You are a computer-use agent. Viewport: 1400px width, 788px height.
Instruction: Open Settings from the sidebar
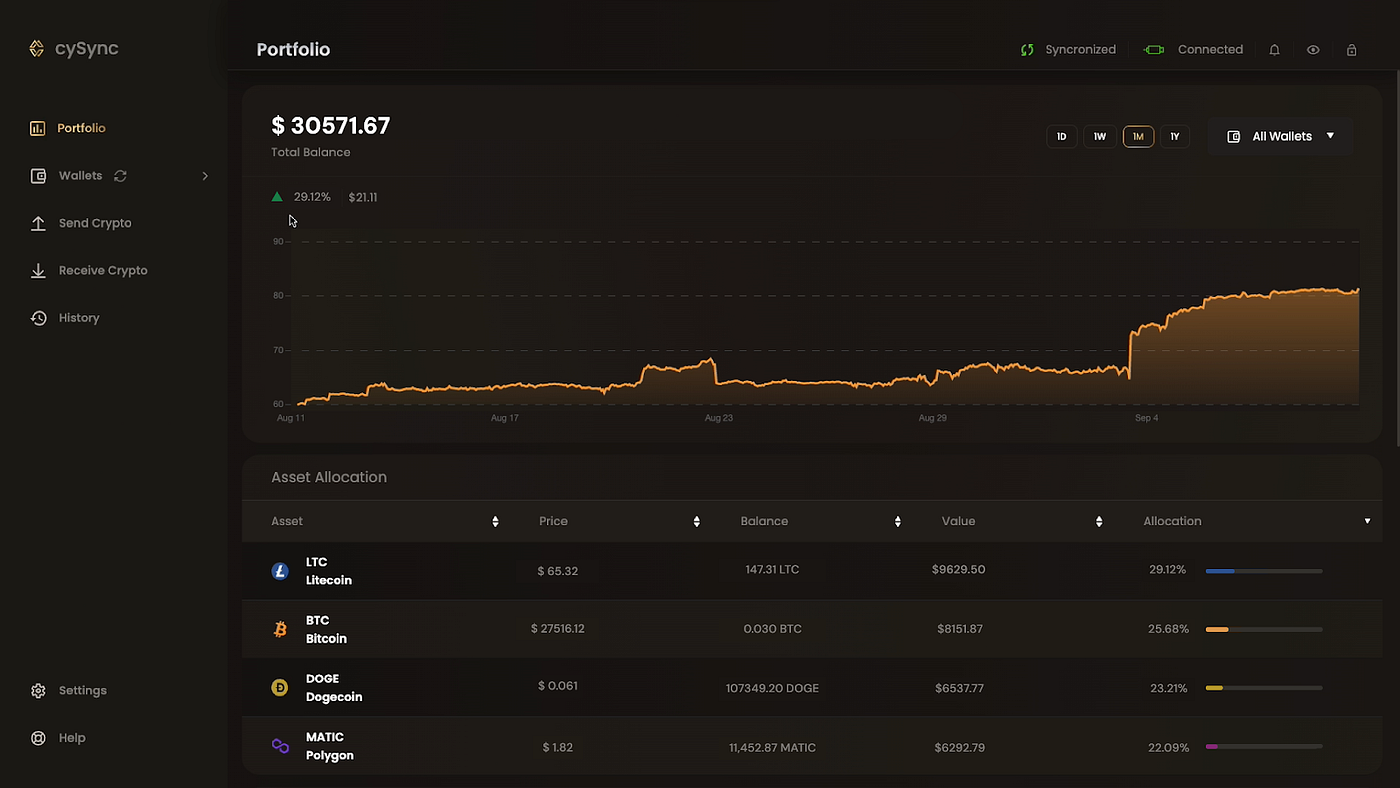pyautogui.click(x=82, y=691)
